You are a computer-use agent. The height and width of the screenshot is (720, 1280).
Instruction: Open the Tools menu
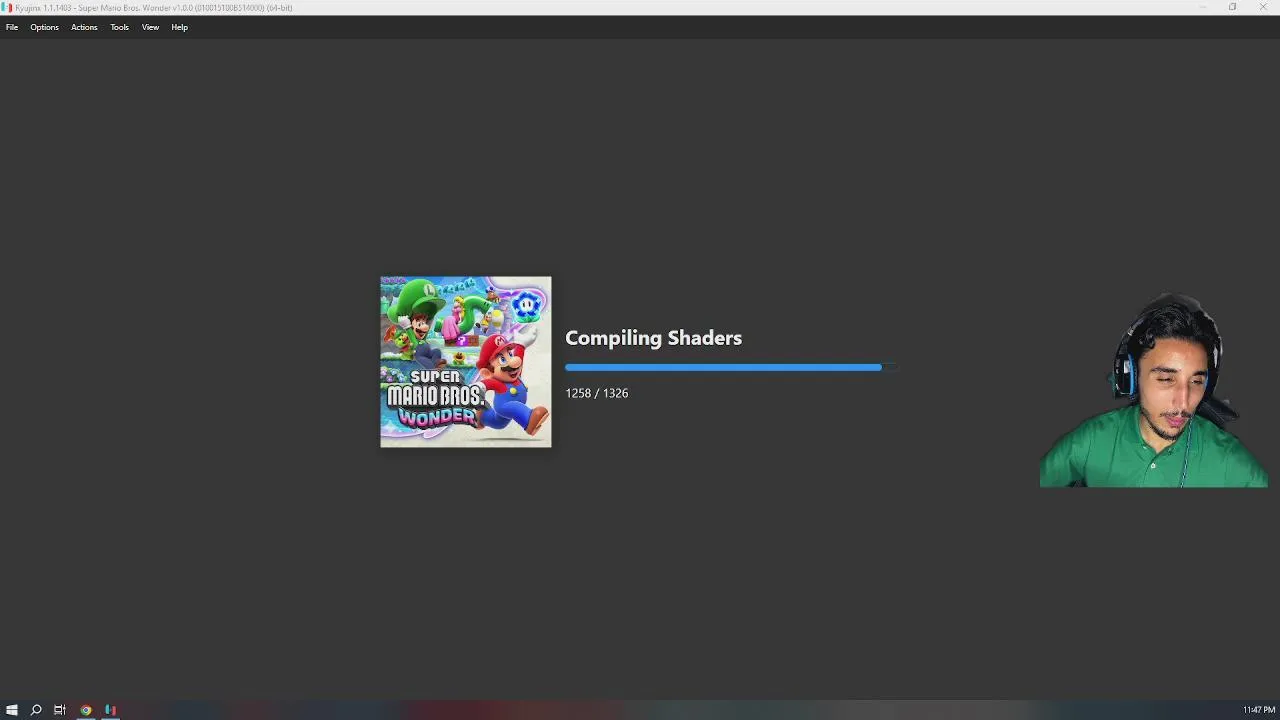pos(119,27)
